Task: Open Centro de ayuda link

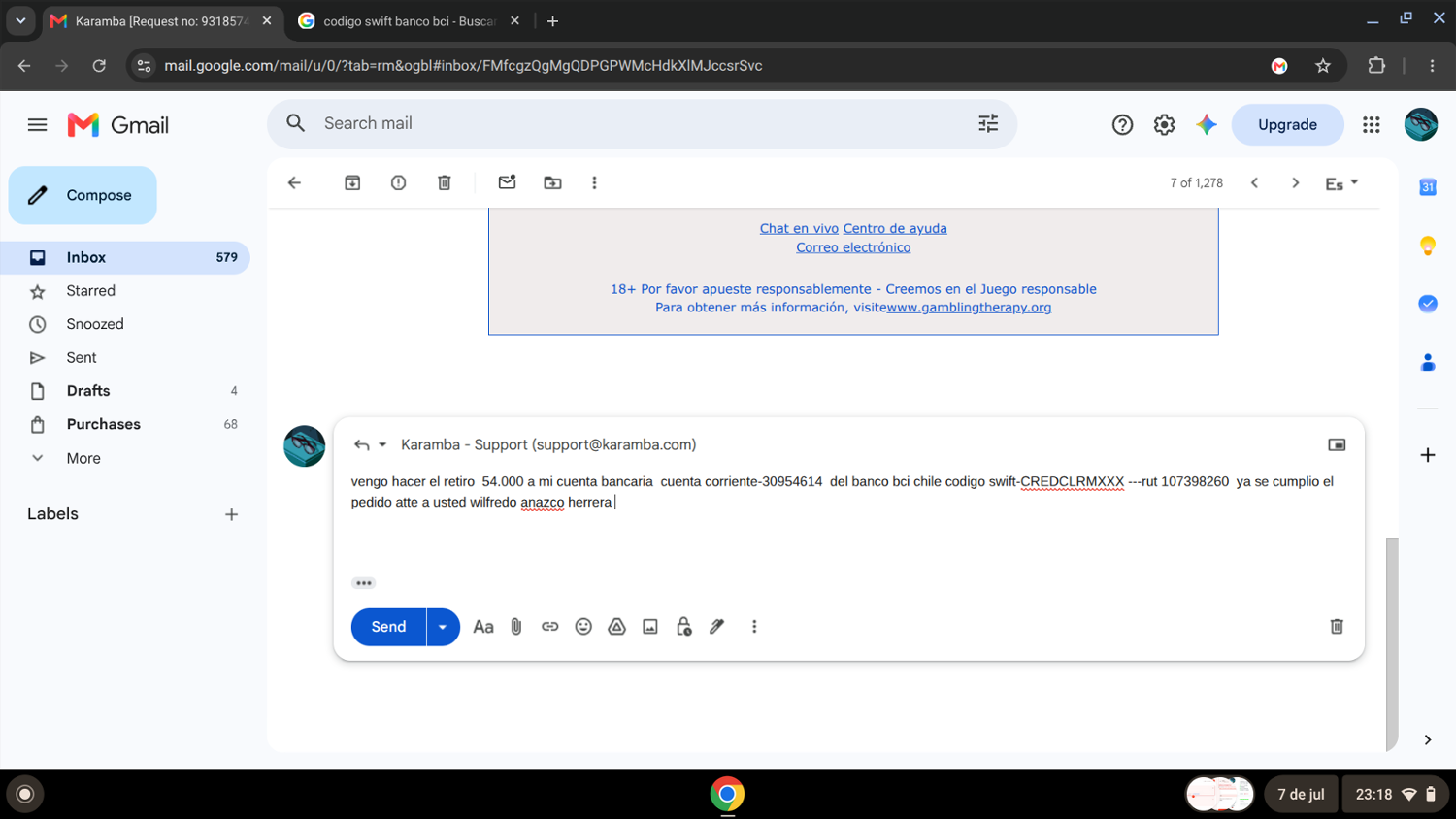Action: [x=895, y=228]
